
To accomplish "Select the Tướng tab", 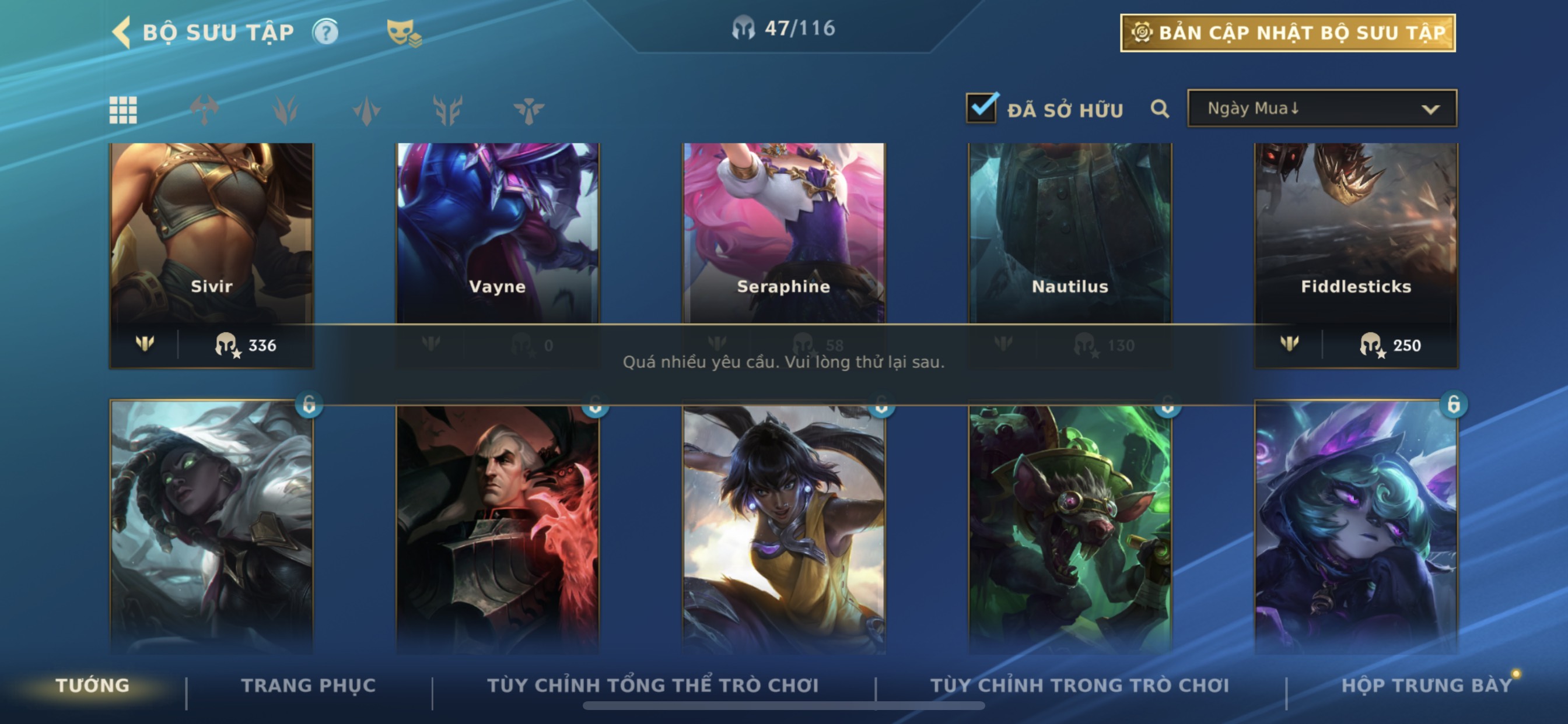I will click(x=93, y=685).
